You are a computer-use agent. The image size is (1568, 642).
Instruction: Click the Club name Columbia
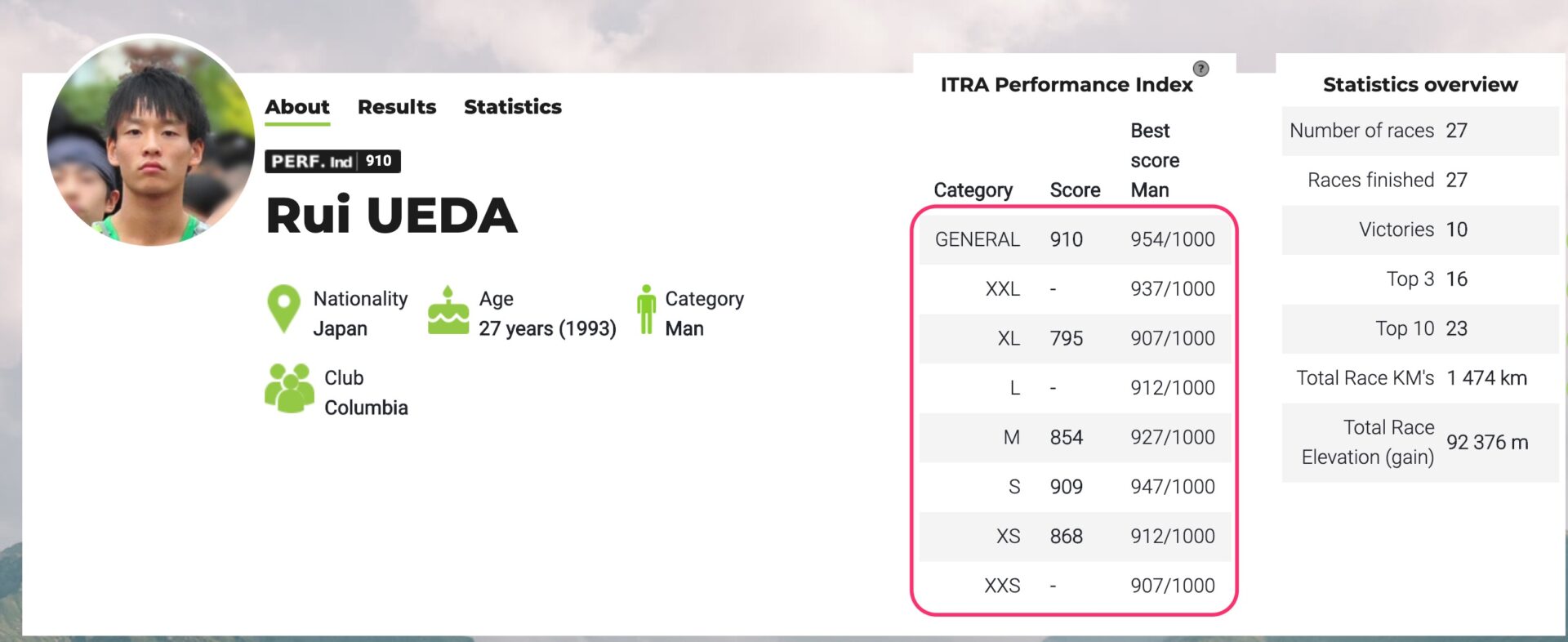(x=366, y=408)
